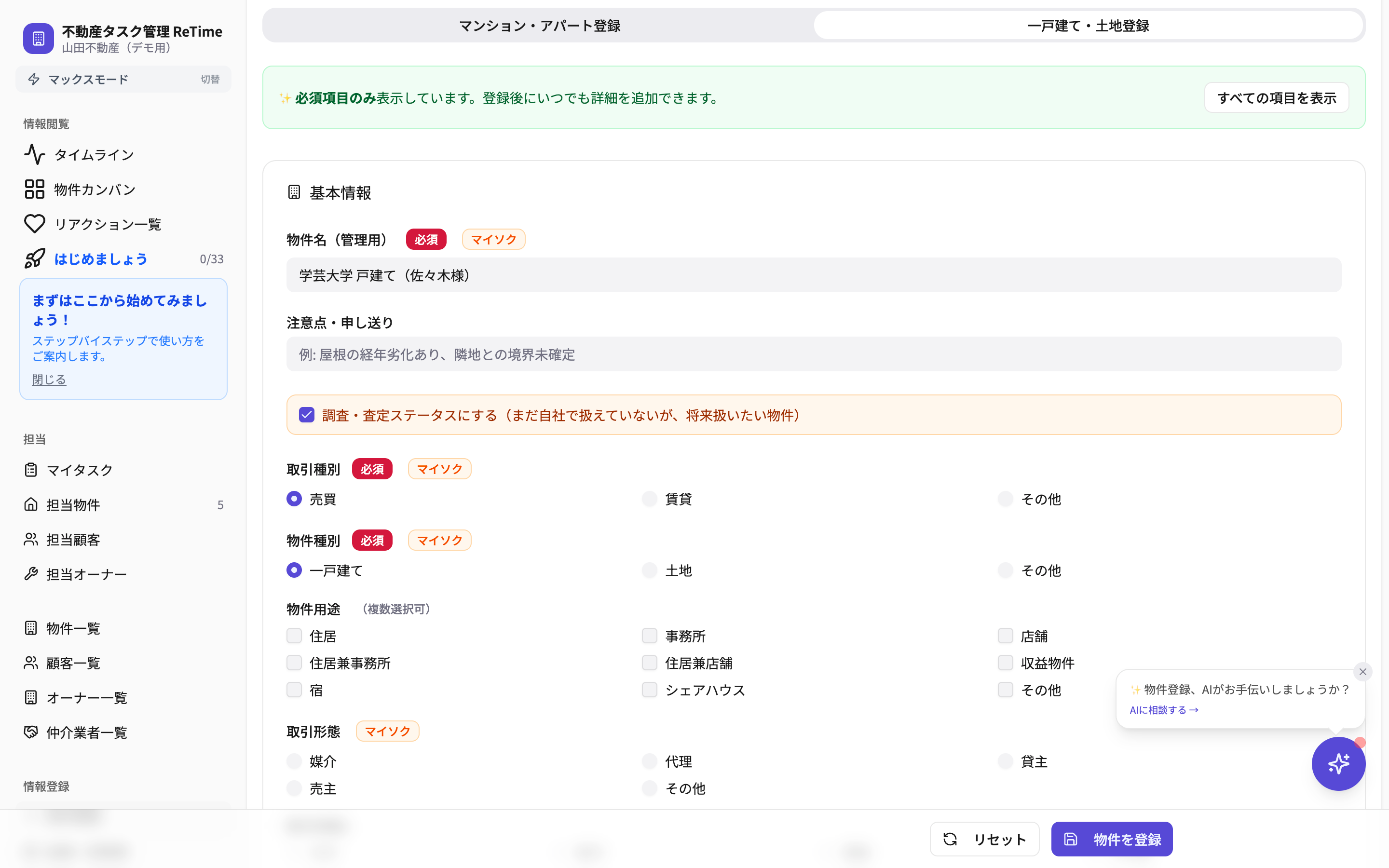
Task: Click the wrench icon for 担当オーナー
Action: (31, 573)
